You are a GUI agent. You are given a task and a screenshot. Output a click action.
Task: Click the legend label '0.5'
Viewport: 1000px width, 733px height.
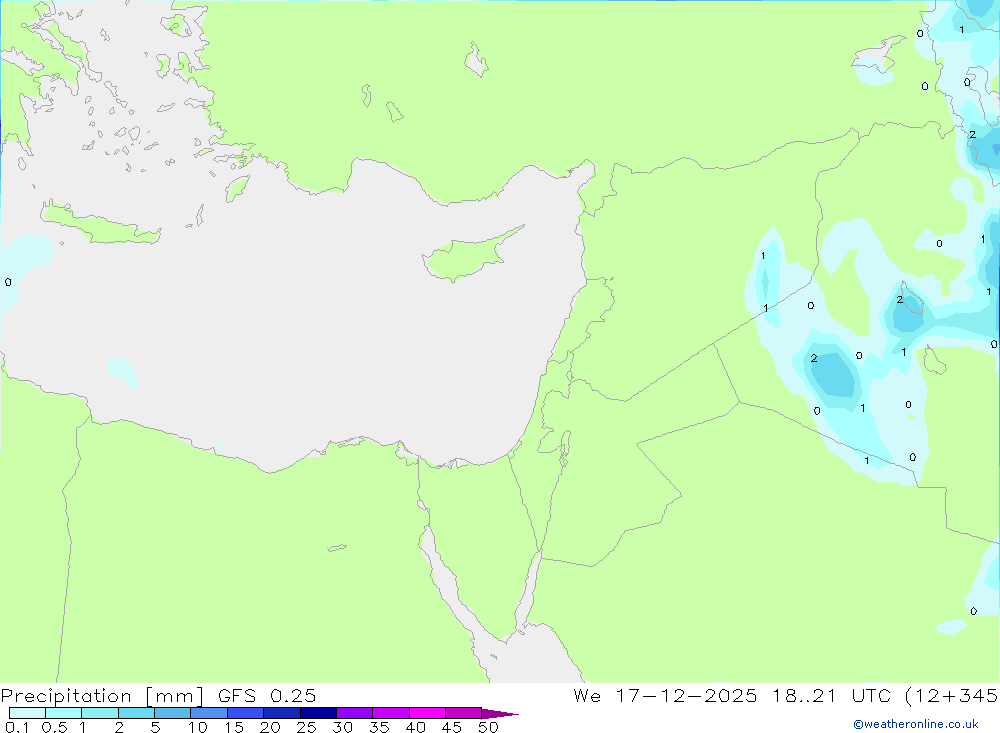[x=55, y=727]
